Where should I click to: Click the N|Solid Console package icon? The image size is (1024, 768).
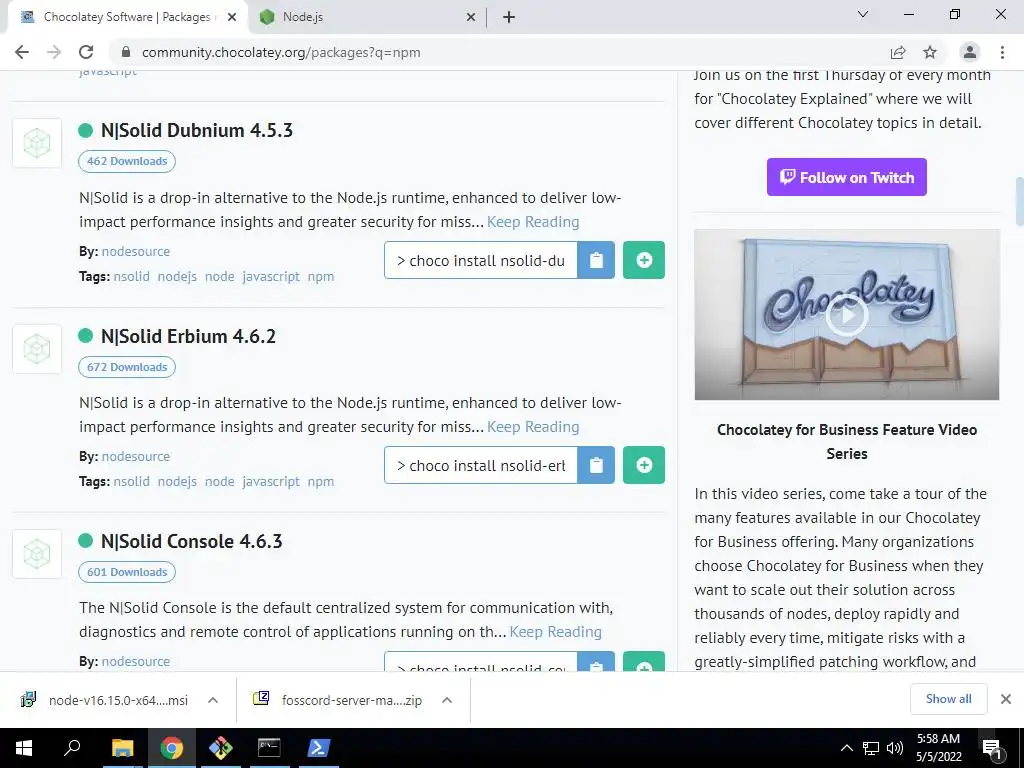point(37,554)
